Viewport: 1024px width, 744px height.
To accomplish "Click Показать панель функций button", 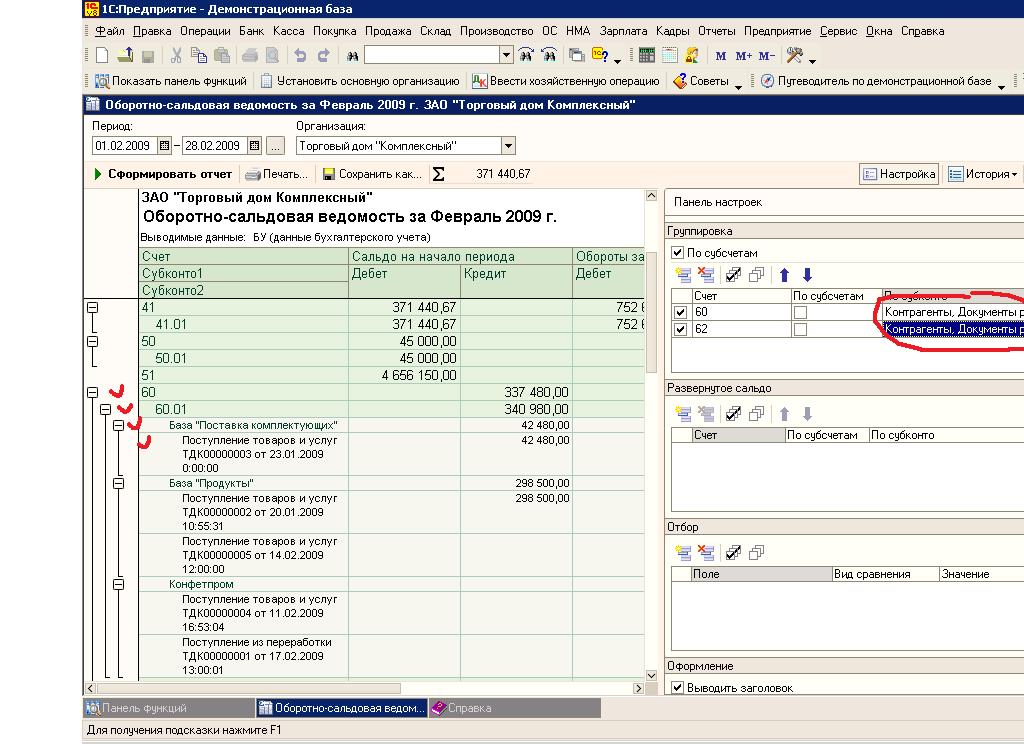I will pyautogui.click(x=171, y=81).
